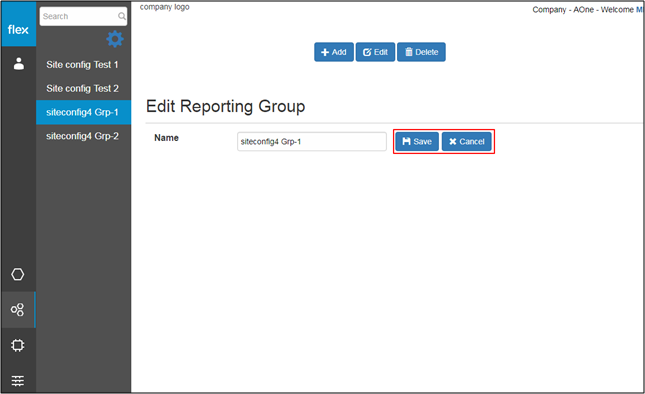Click the Name field label

pyautogui.click(x=166, y=138)
